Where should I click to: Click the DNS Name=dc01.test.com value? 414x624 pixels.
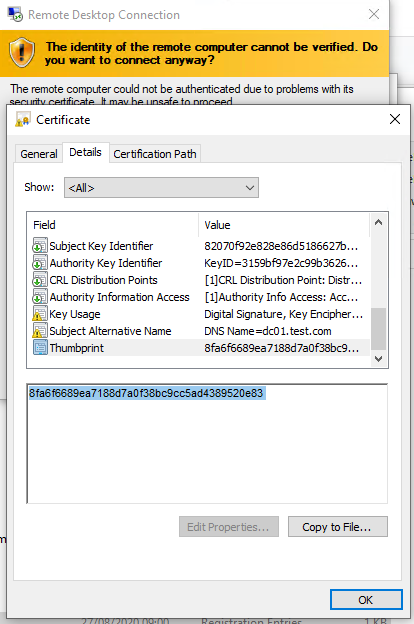(268, 331)
